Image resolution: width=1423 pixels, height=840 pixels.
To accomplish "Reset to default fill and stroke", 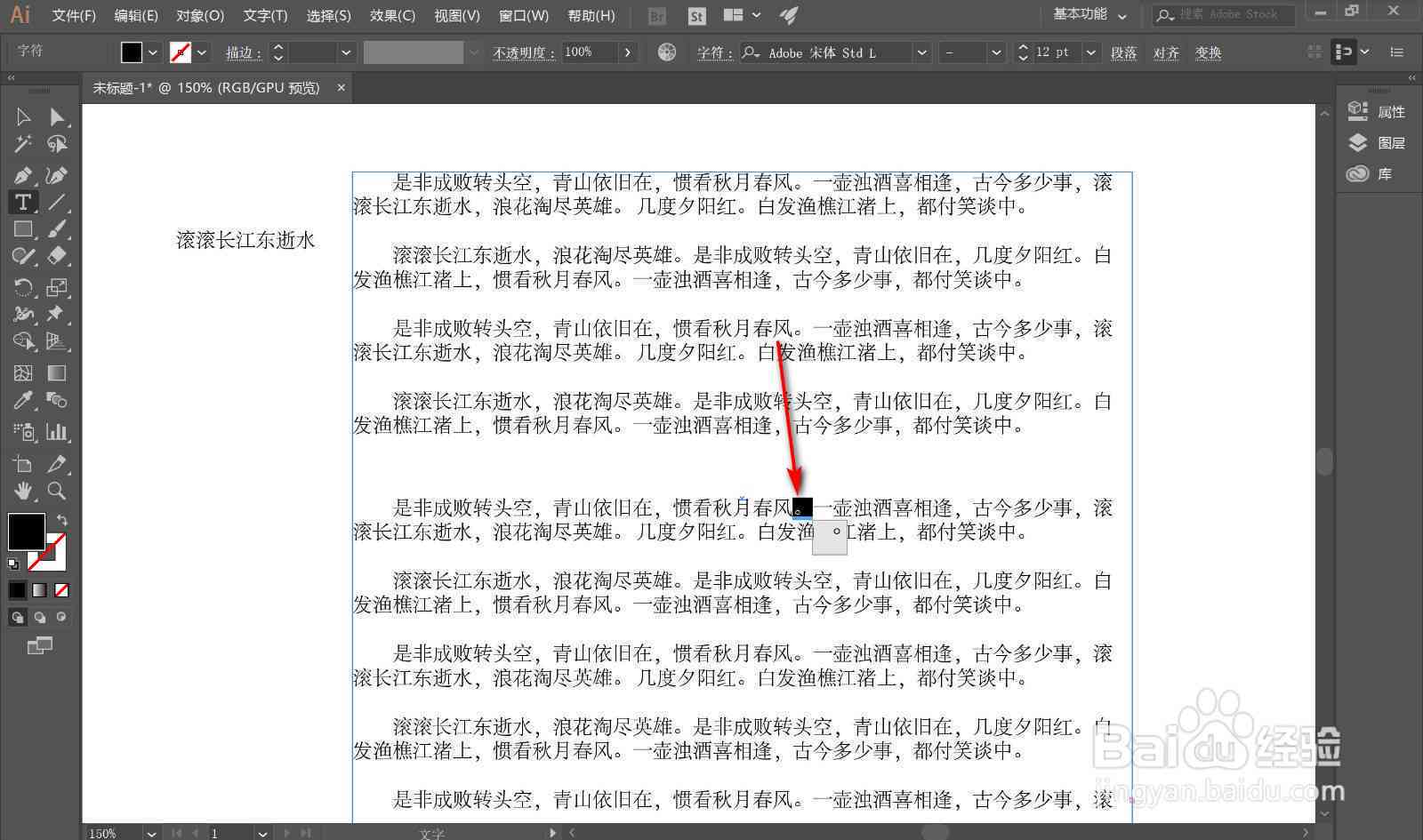I will click(x=13, y=564).
